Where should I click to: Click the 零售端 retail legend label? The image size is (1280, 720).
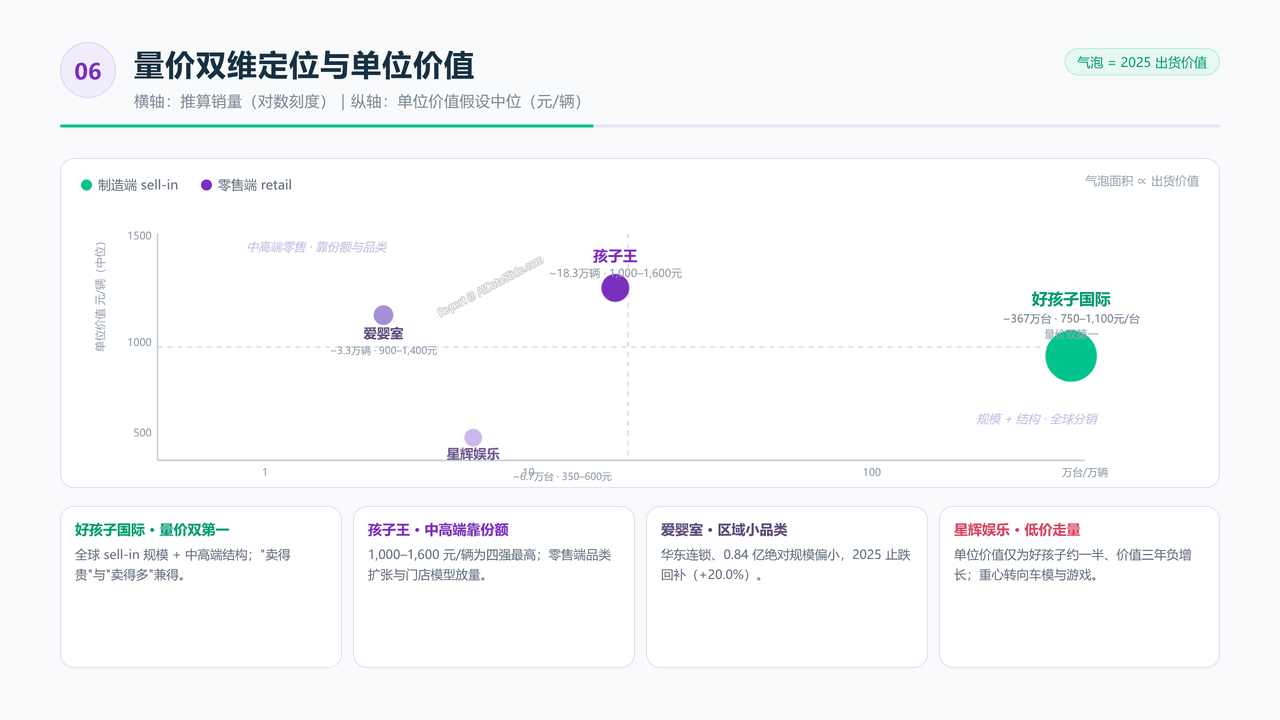255,185
